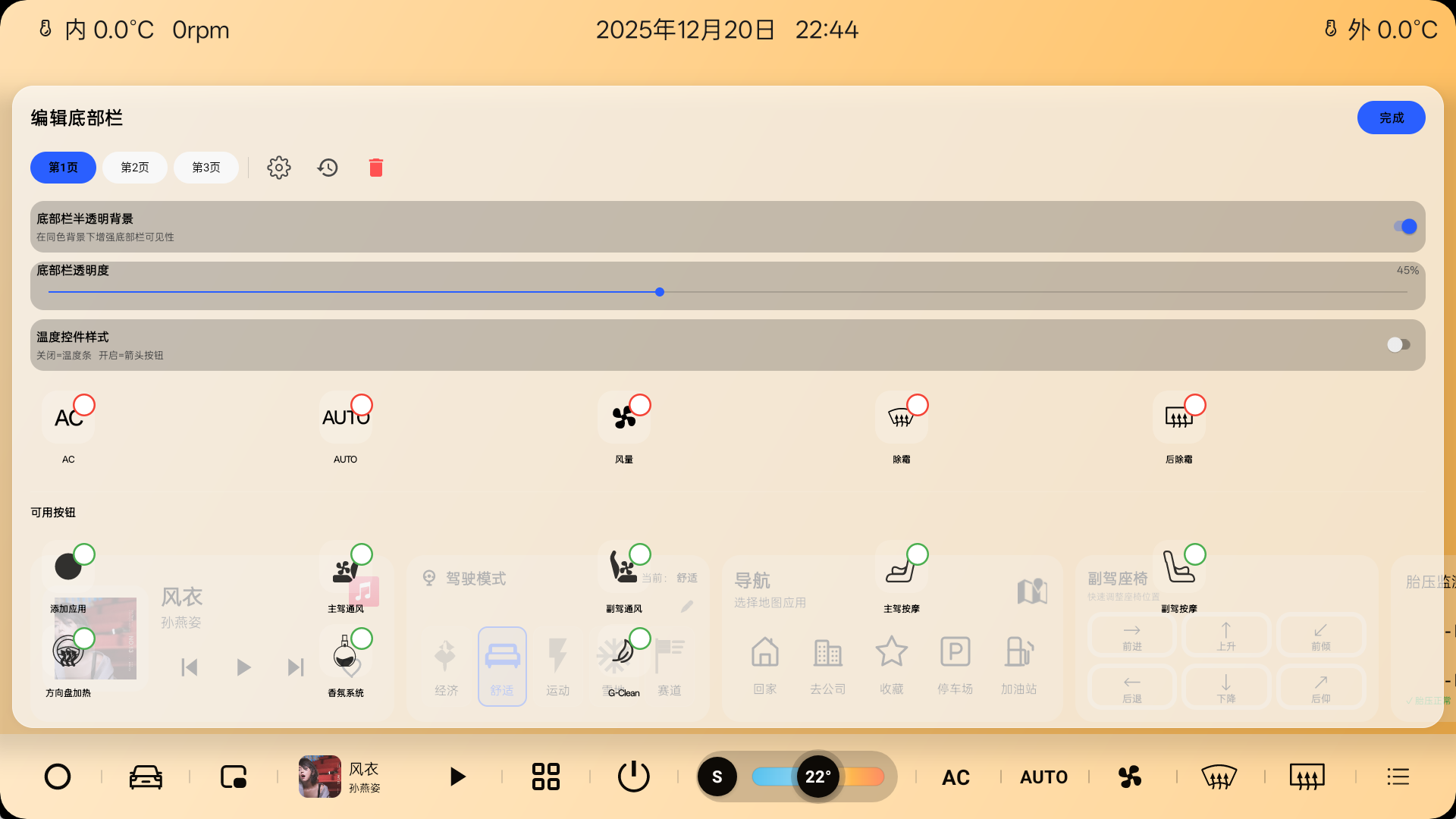The height and width of the screenshot is (819, 1456).
Task: Click the red trash delete icon
Action: (376, 168)
